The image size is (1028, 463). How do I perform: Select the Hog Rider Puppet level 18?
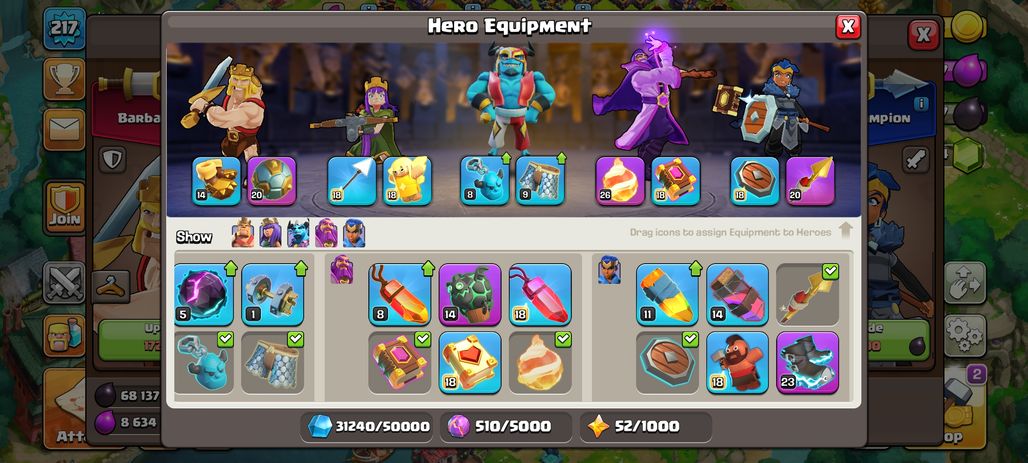[738, 363]
